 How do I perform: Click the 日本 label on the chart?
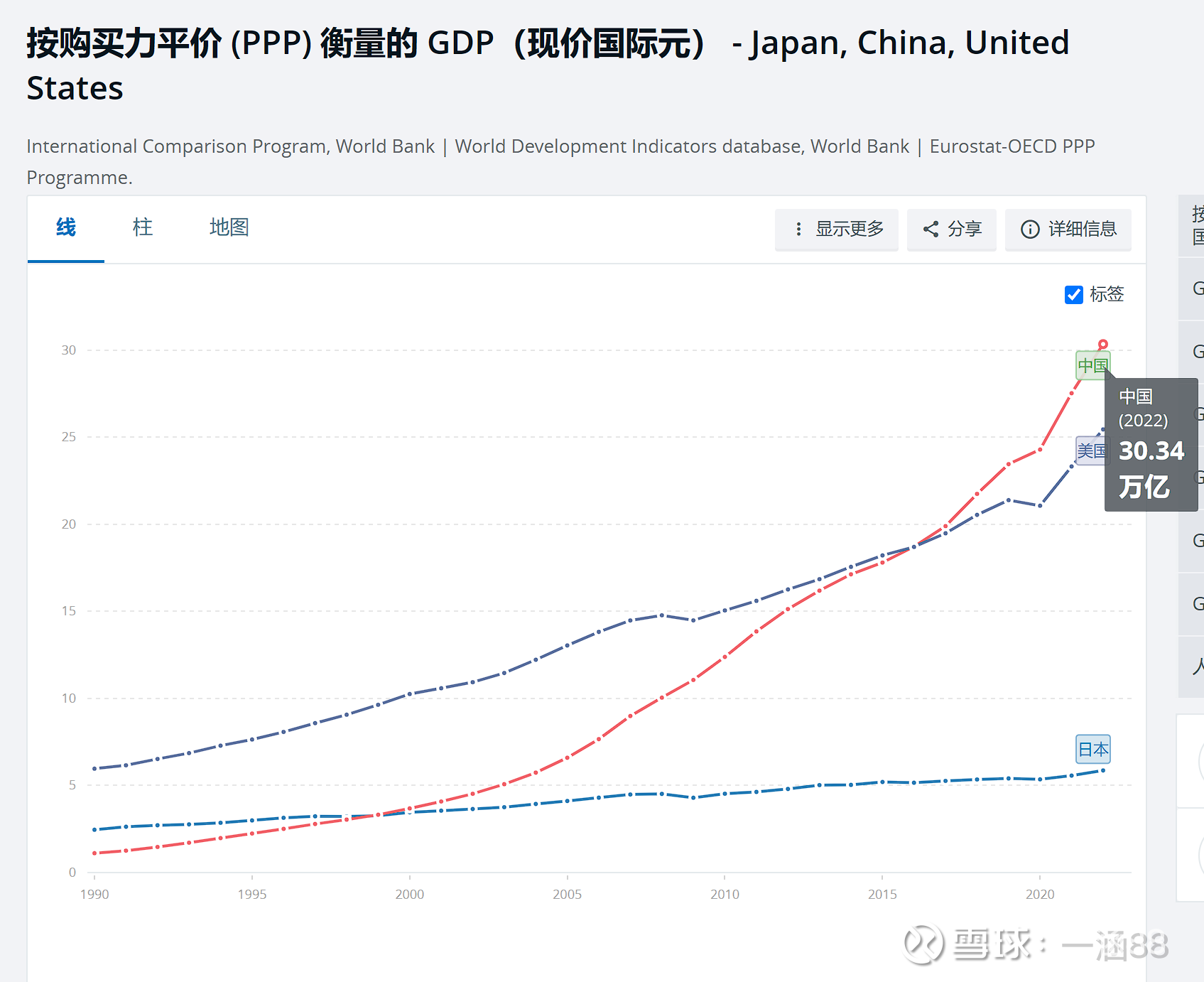[1092, 749]
